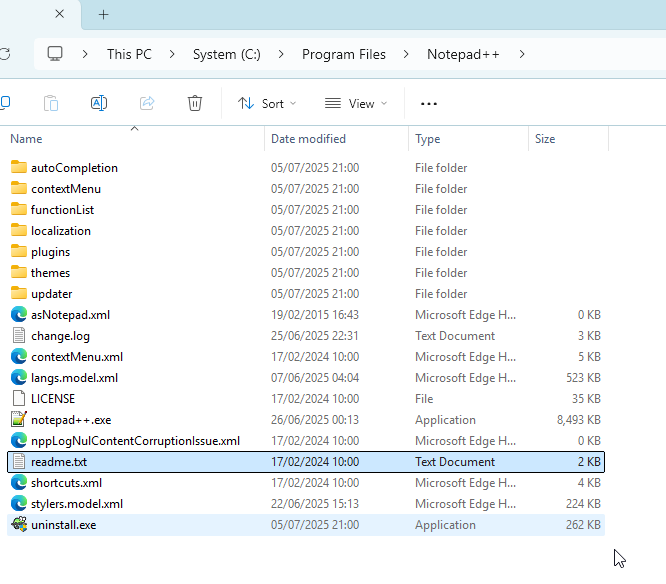Select the contextMenu folder
Image resolution: width=666 pixels, height=584 pixels.
66,189
